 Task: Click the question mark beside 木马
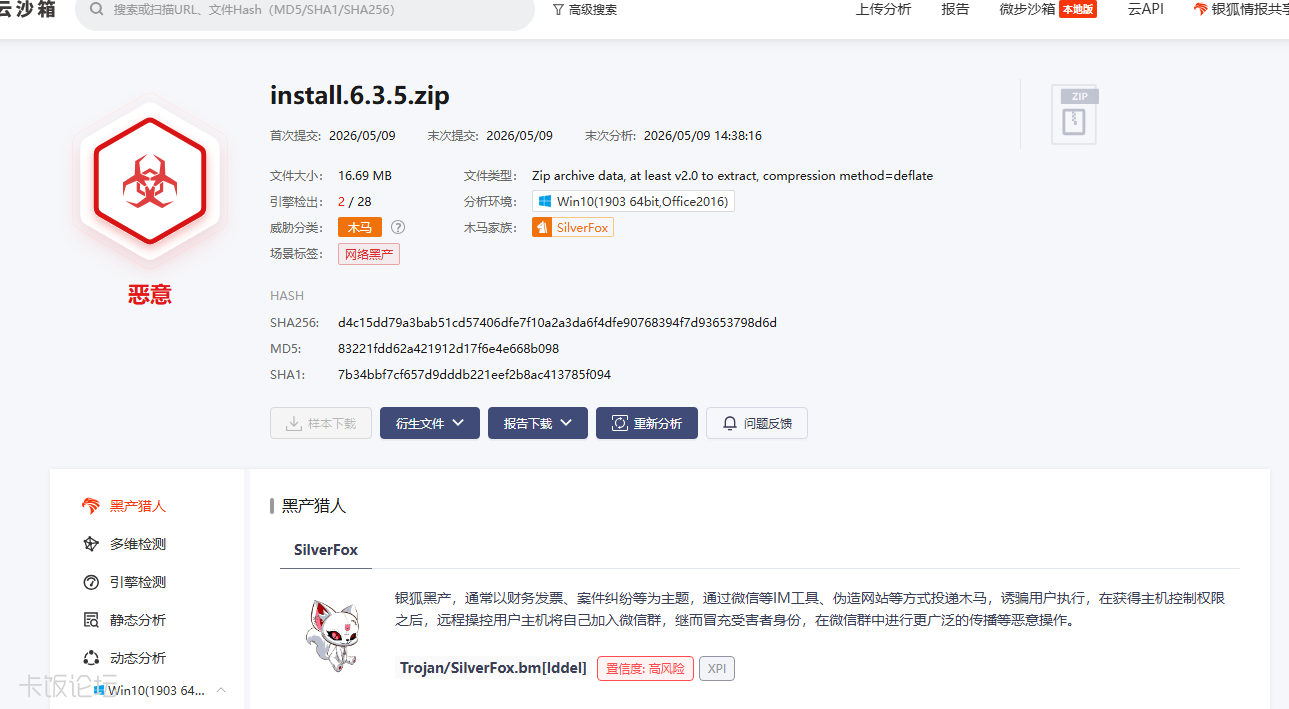click(x=398, y=227)
